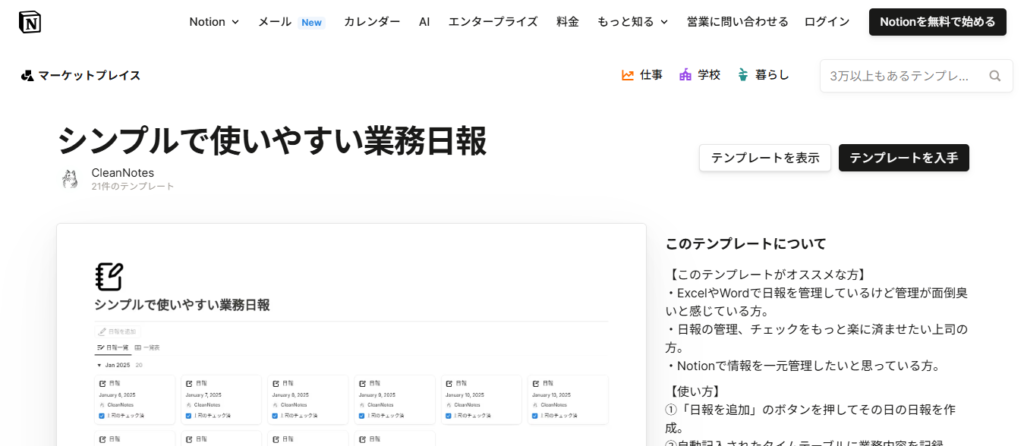Click the January 13, 2025 card icon
The height and width of the screenshot is (446, 1024).
pyautogui.click(x=536, y=383)
